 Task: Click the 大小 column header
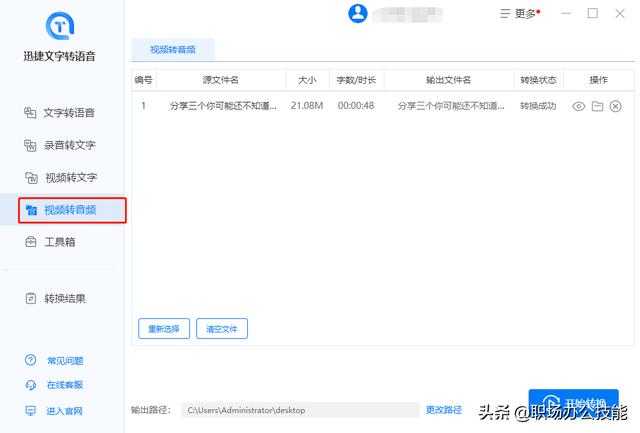[307, 80]
